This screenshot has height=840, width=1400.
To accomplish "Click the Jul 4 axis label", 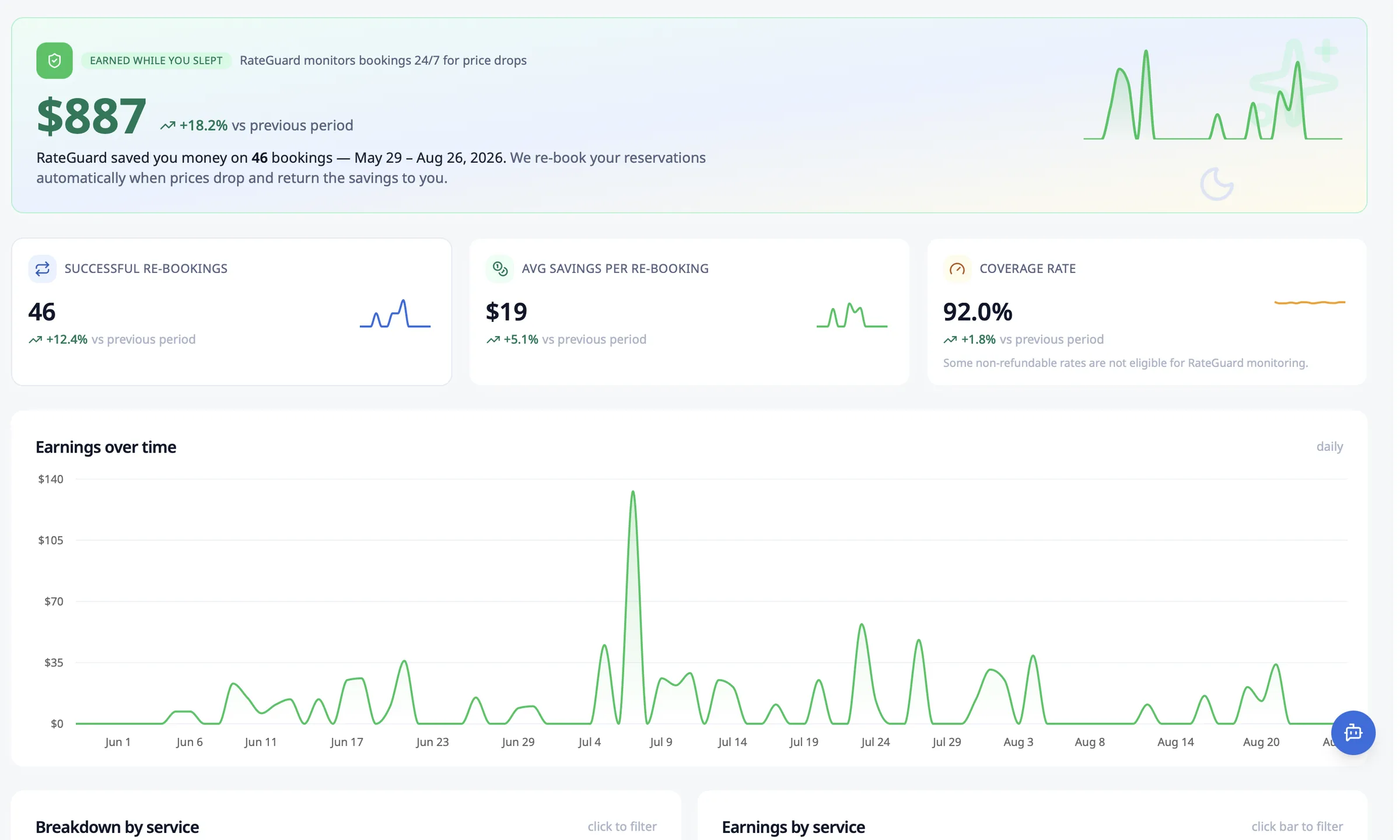I will coord(589,742).
